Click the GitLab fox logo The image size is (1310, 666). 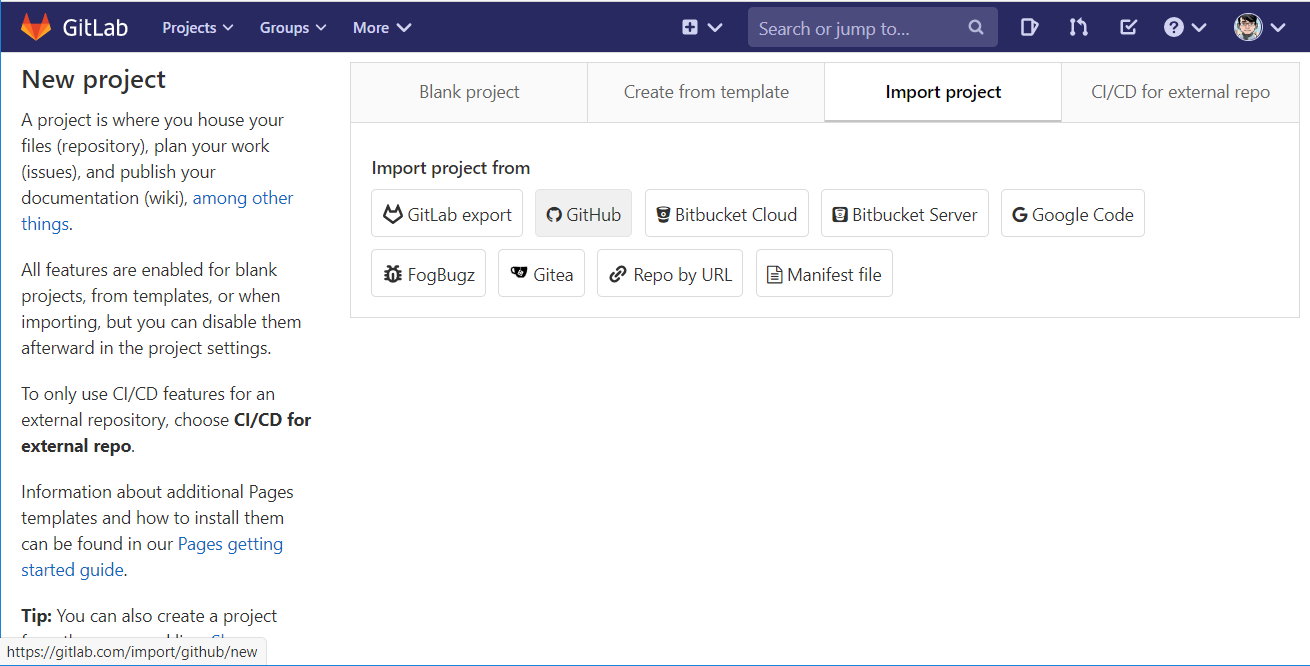36,27
